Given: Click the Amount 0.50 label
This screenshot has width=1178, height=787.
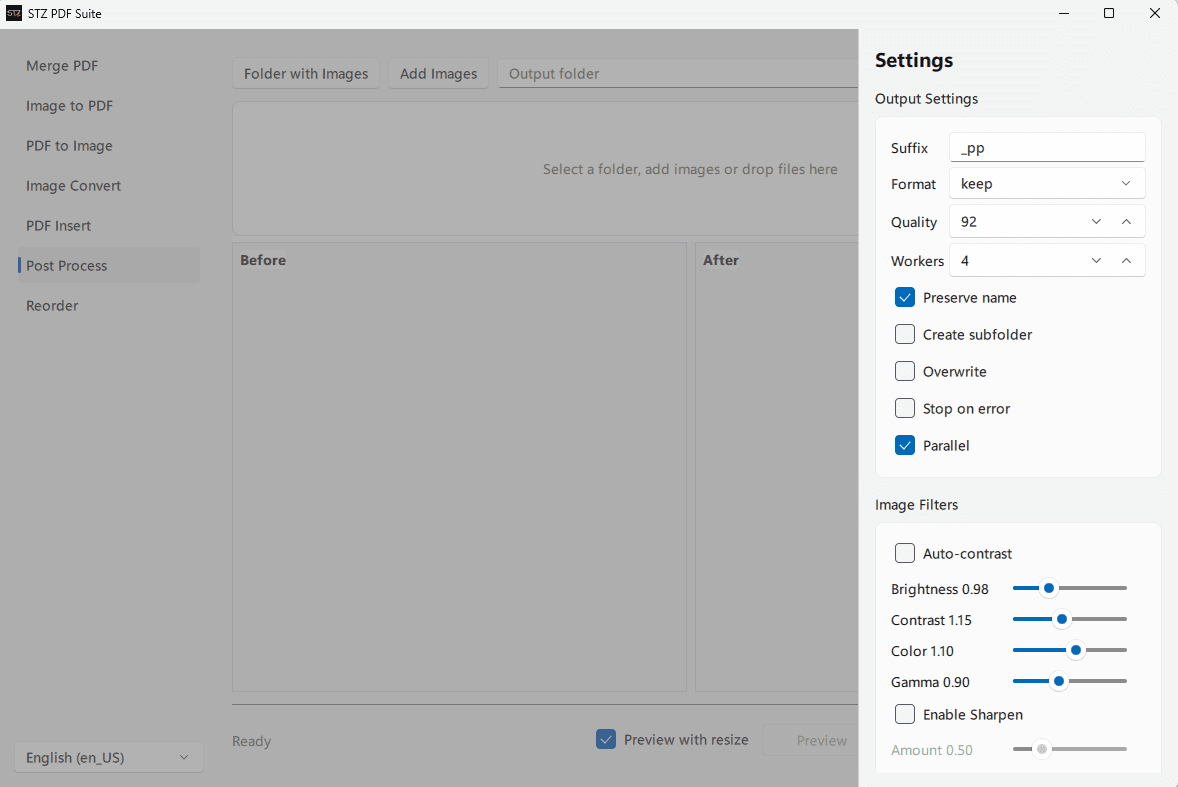Looking at the screenshot, I should tap(932, 750).
